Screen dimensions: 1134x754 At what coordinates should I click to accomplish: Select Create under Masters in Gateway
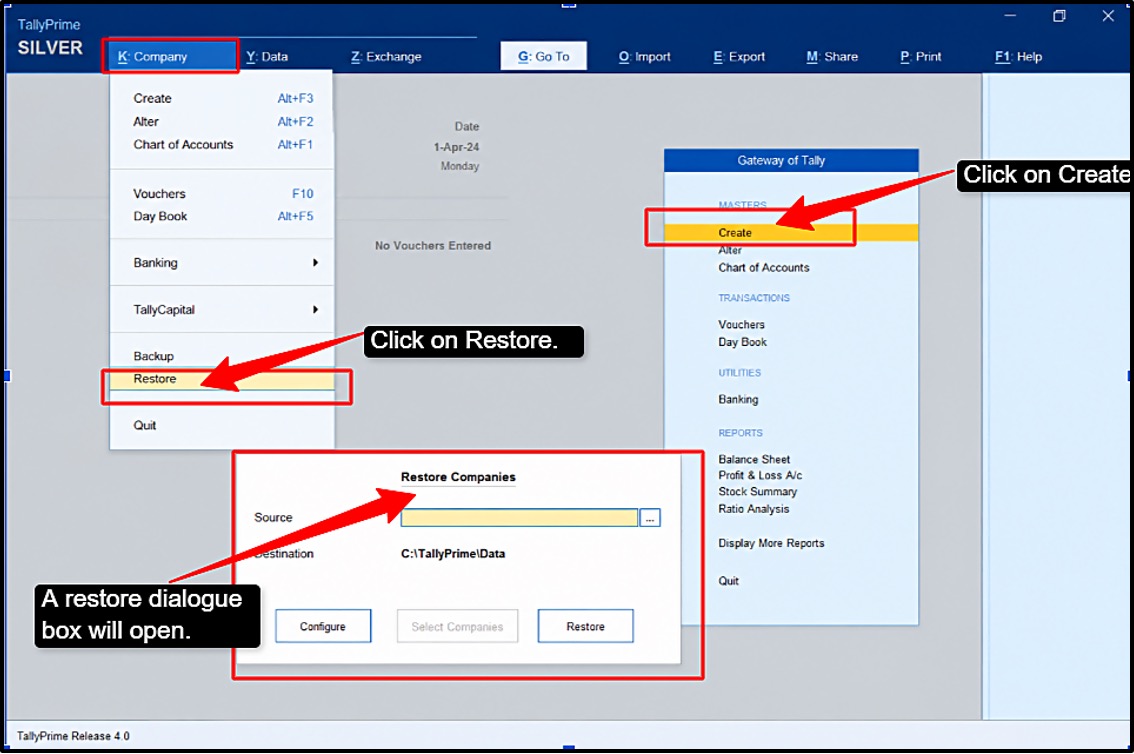(791, 233)
